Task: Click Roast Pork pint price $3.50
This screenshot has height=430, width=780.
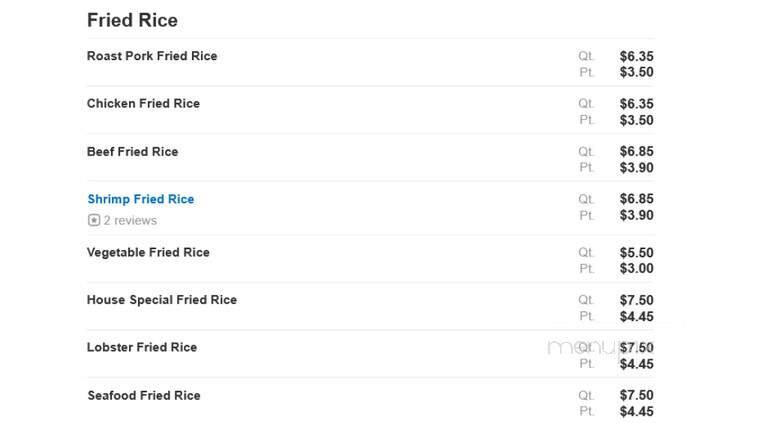Action: pyautogui.click(x=636, y=72)
